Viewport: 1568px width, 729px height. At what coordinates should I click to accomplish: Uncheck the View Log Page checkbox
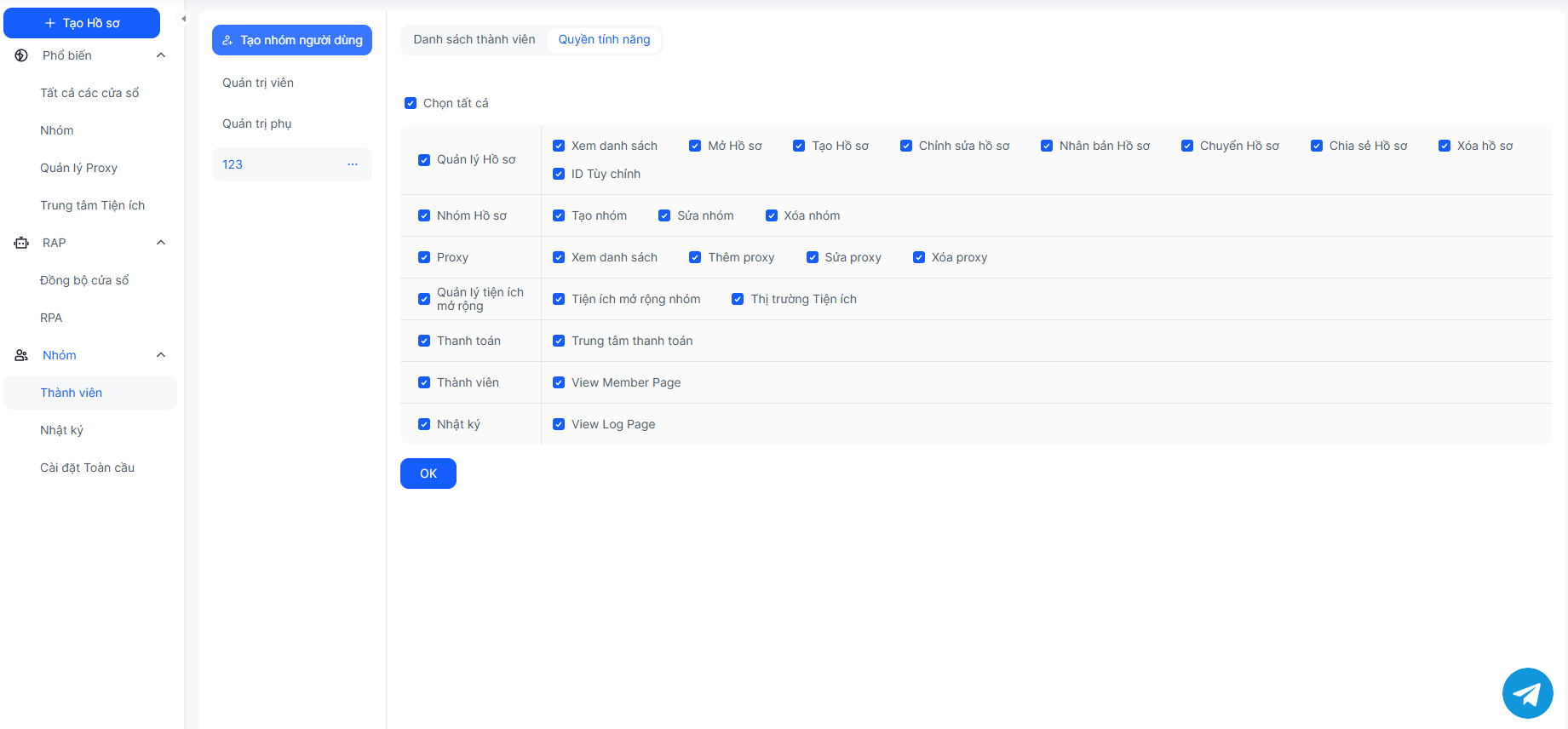(559, 424)
